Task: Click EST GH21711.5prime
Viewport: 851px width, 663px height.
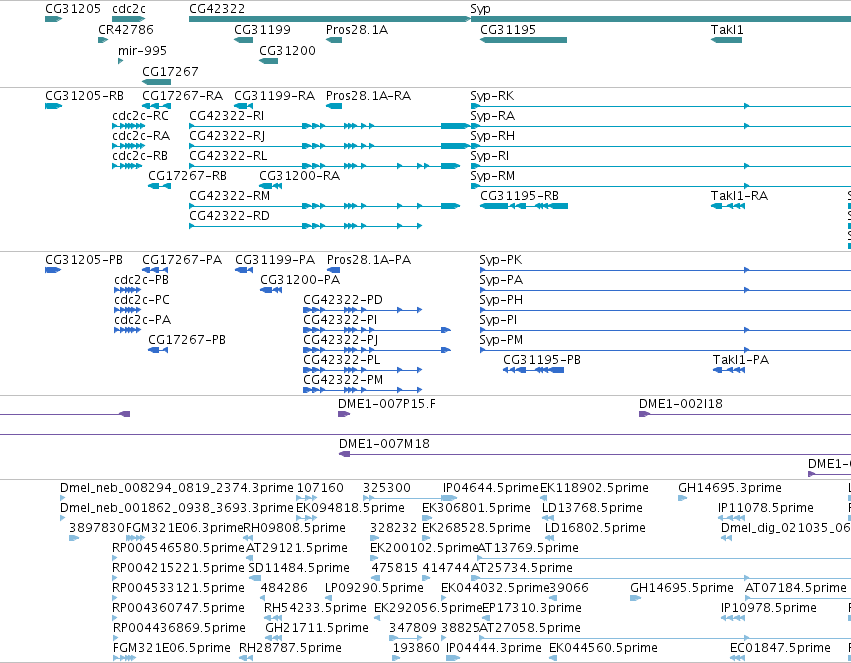Action: pyautogui.click(x=317, y=628)
